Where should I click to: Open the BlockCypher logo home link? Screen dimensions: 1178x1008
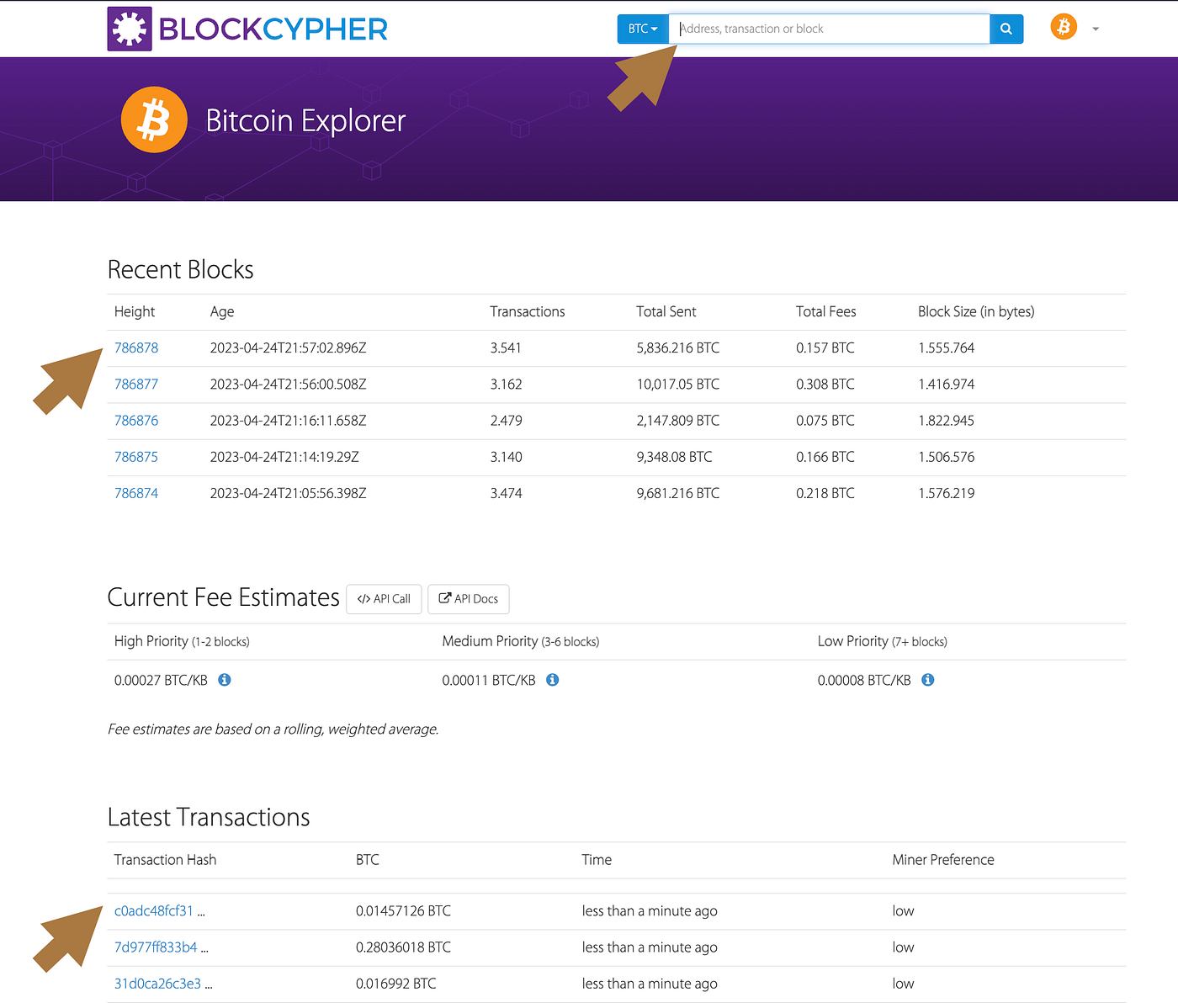[x=247, y=29]
